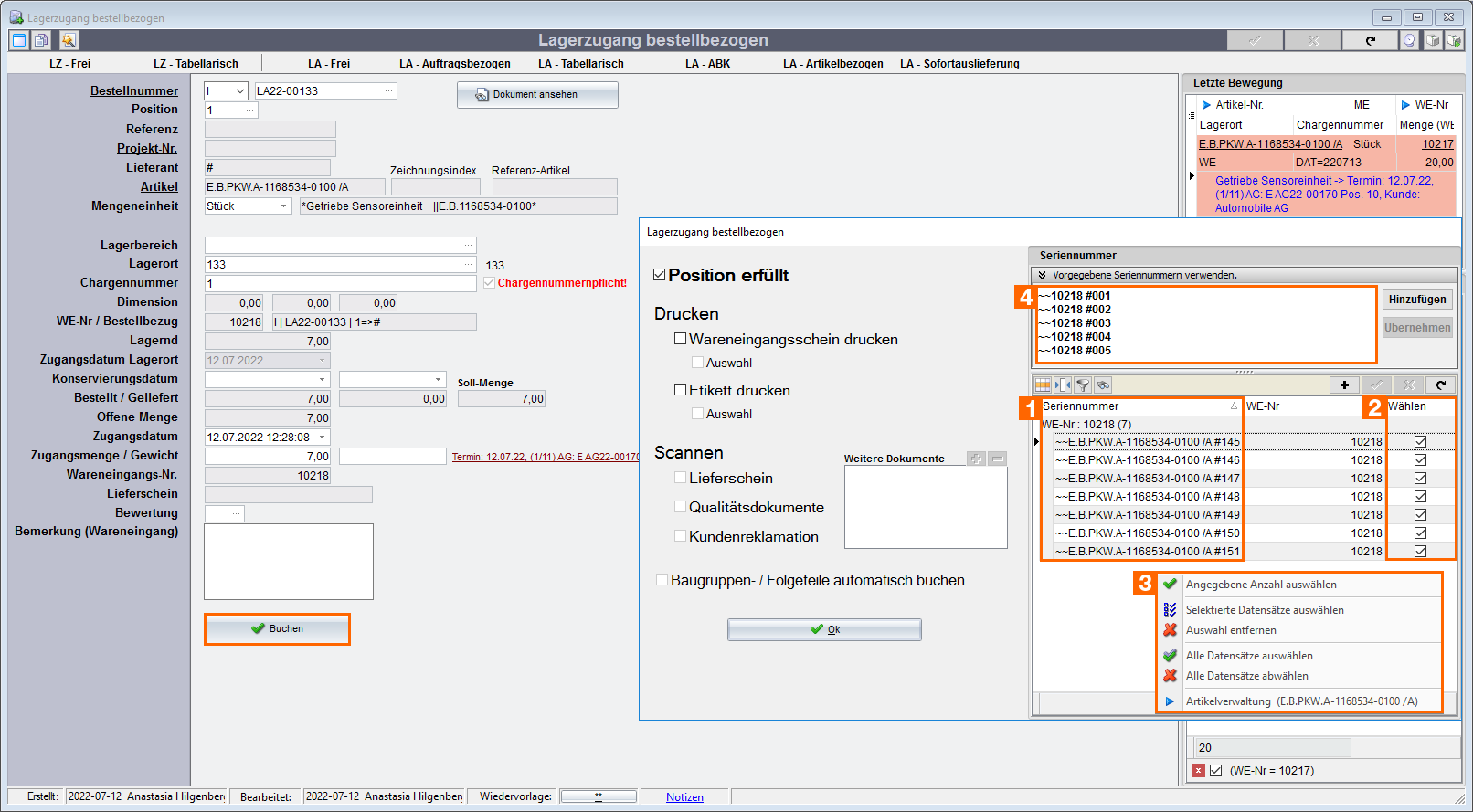
Task: Switch to the LA - Auftragsbezogen tab
Action: tap(455, 64)
